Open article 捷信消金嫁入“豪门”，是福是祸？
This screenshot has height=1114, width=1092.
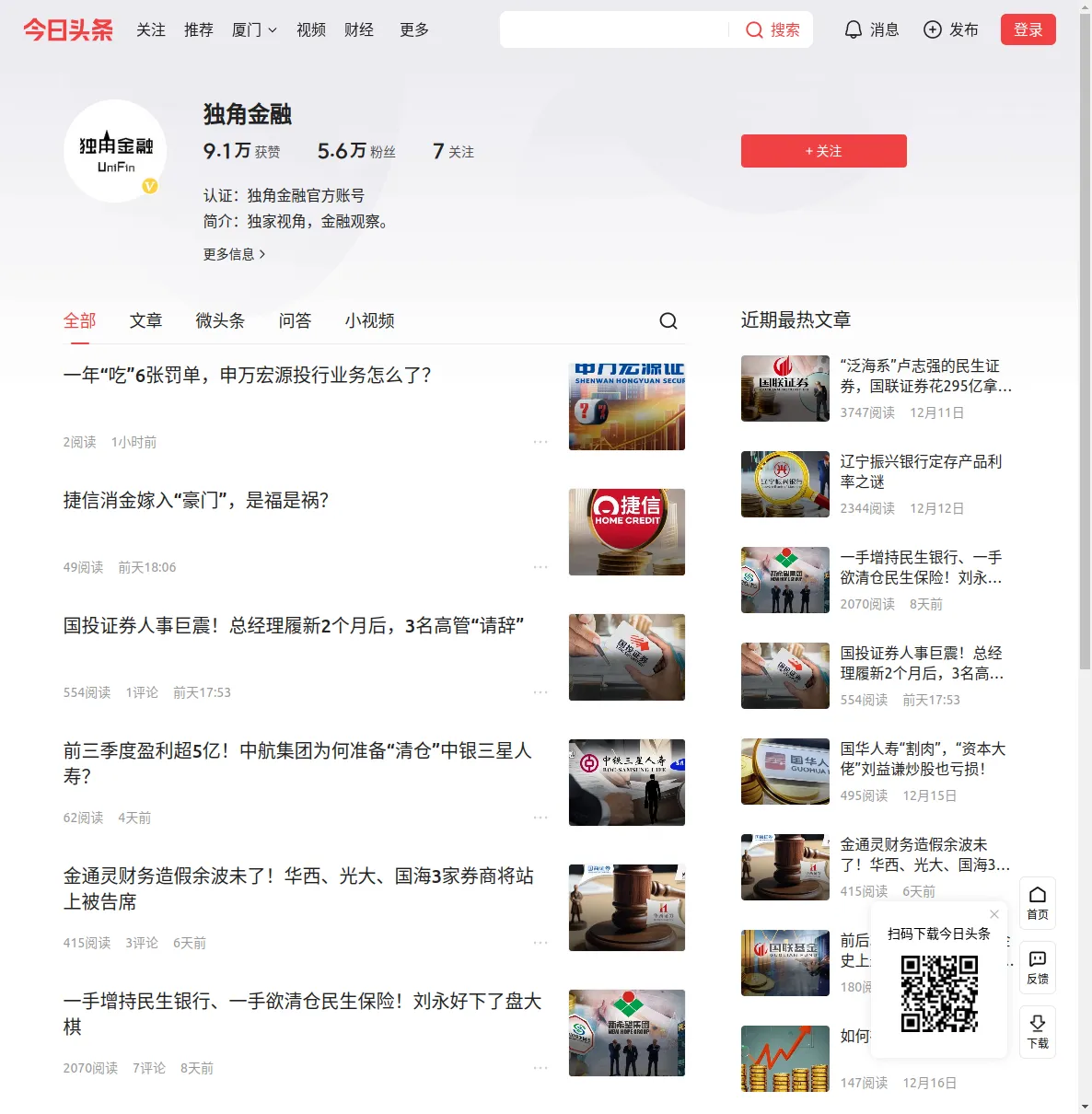pyautogui.click(x=196, y=501)
